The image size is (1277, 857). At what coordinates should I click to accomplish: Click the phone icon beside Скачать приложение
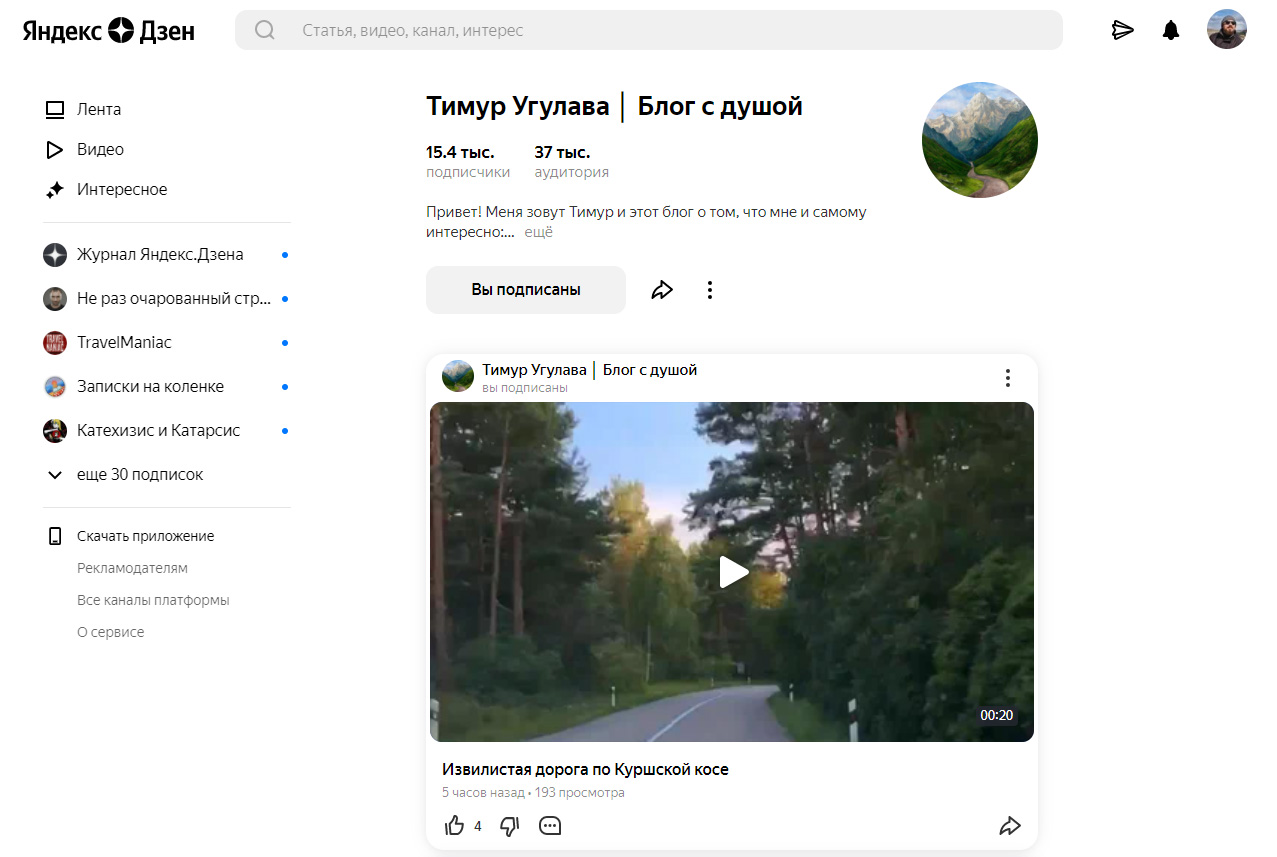pyautogui.click(x=55, y=536)
